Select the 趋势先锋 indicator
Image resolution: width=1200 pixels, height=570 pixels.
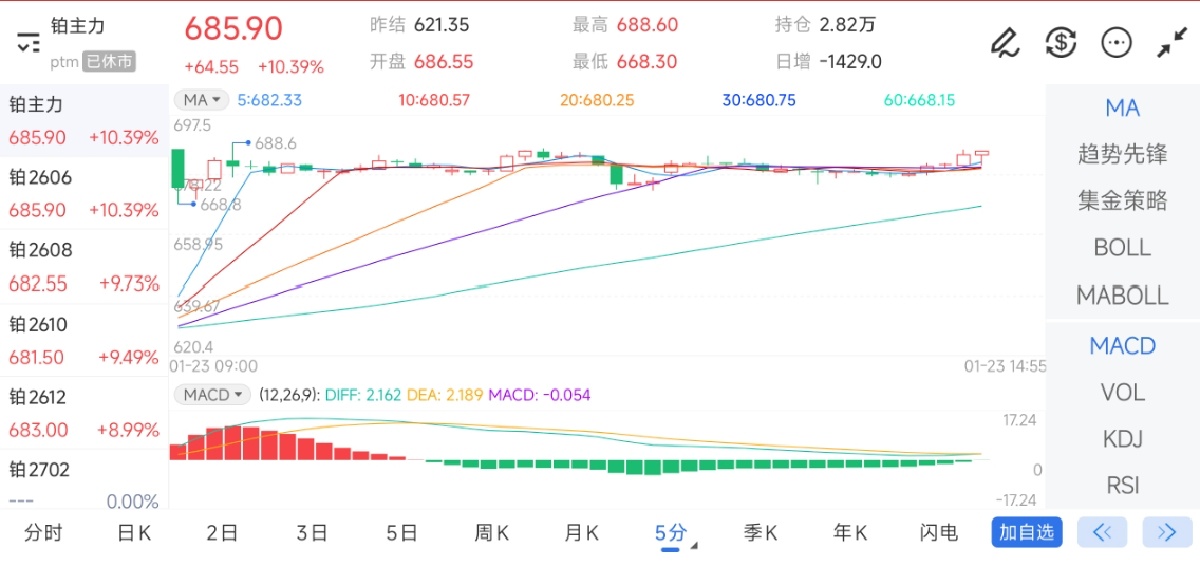click(x=1122, y=154)
